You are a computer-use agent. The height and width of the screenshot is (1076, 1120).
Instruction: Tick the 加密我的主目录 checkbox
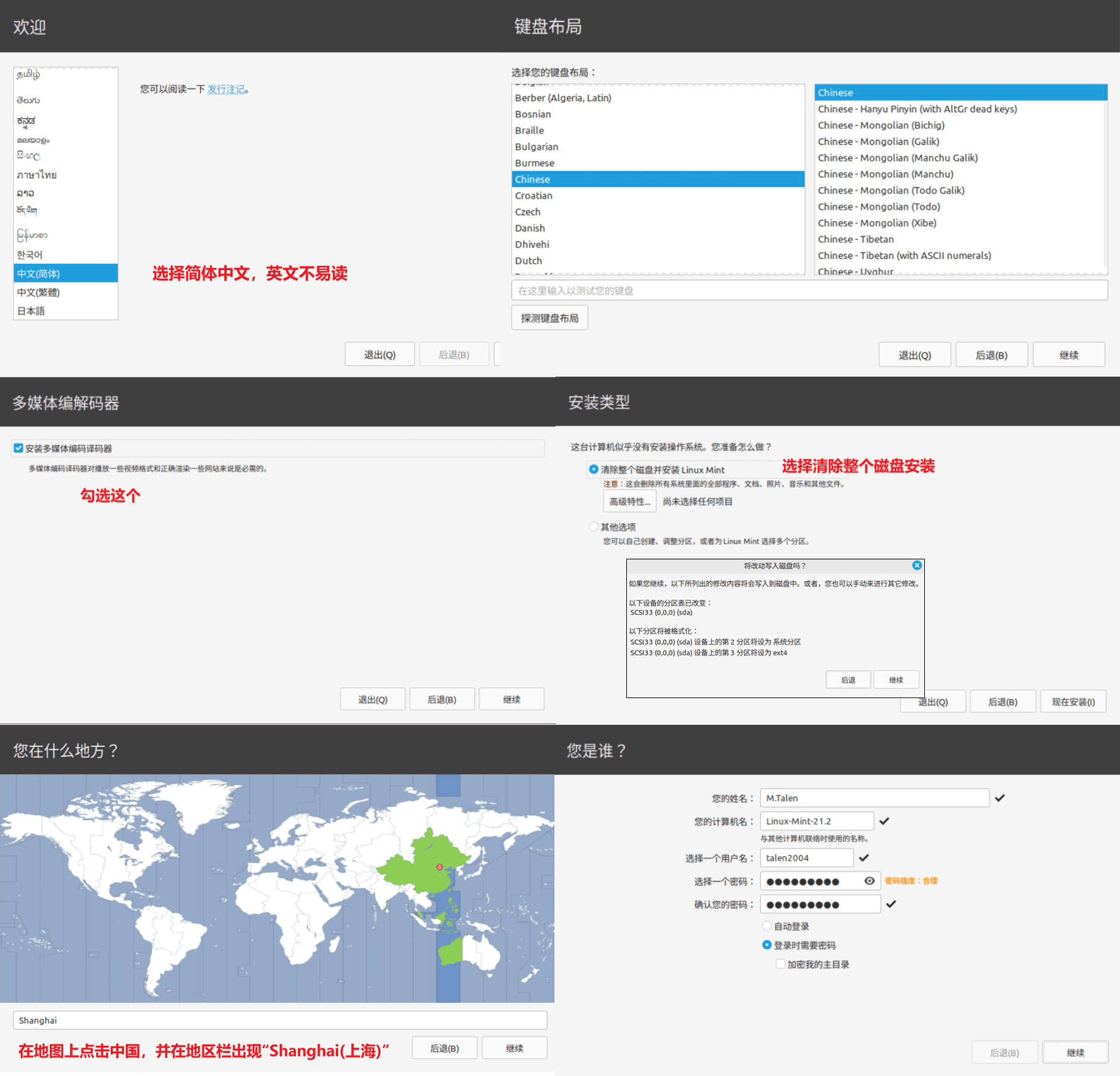(781, 964)
